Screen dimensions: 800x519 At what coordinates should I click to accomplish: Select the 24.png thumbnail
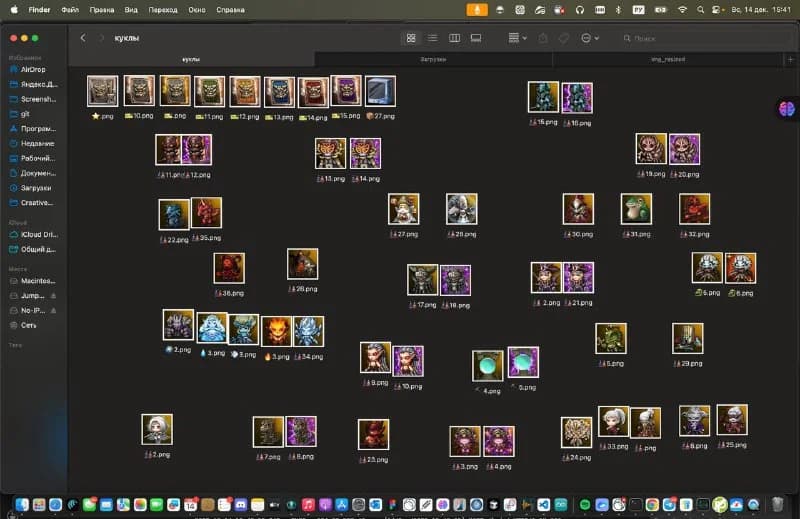(577, 432)
